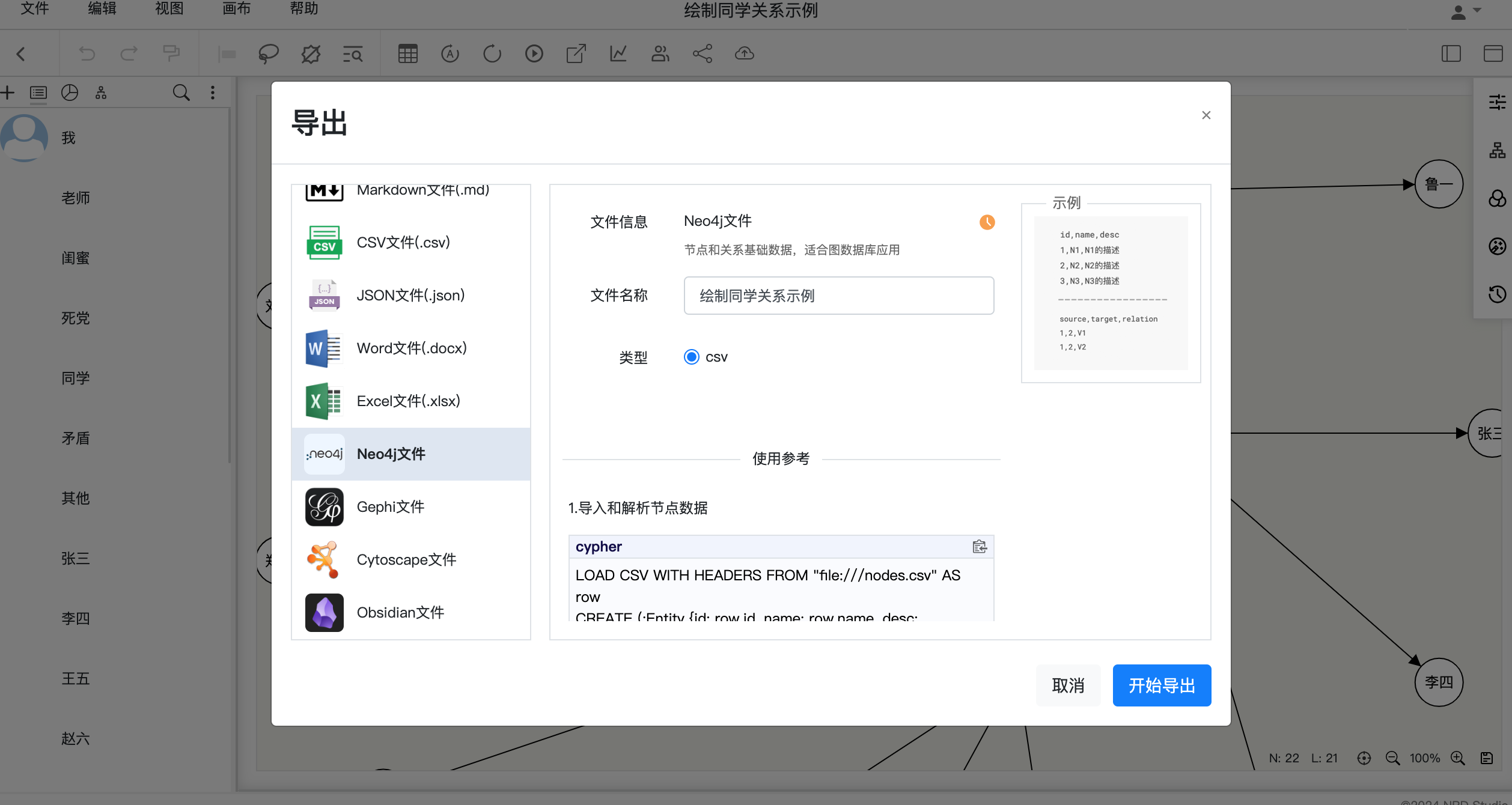Image resolution: width=1512 pixels, height=805 pixels.
Task: Click the play circle toolbar icon
Action: [534, 54]
